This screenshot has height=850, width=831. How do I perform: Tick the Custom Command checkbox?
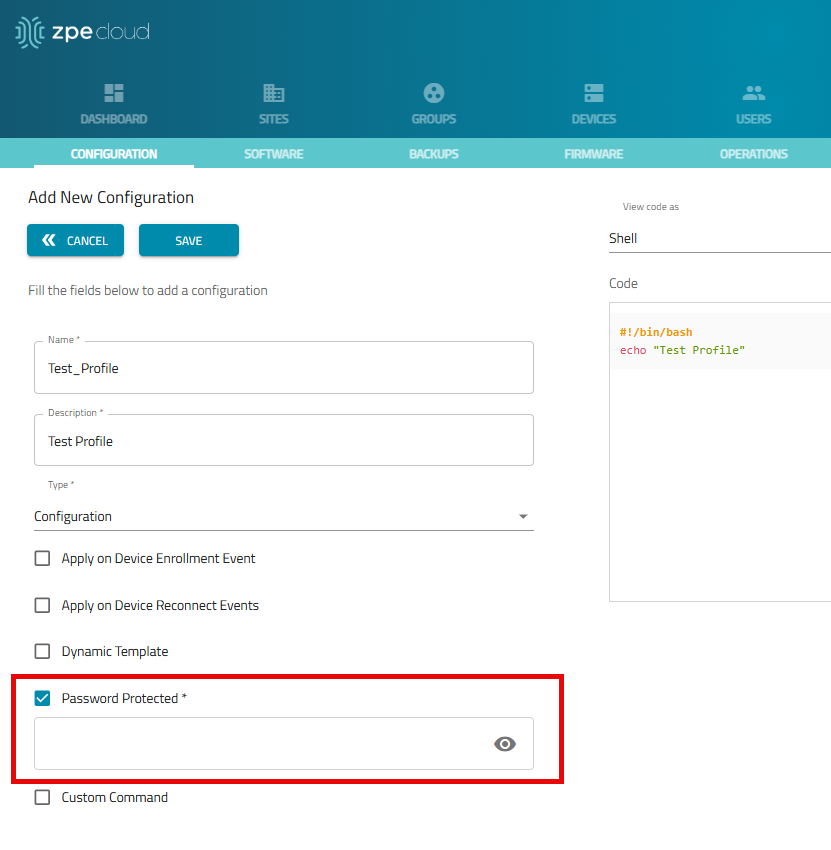click(x=43, y=797)
